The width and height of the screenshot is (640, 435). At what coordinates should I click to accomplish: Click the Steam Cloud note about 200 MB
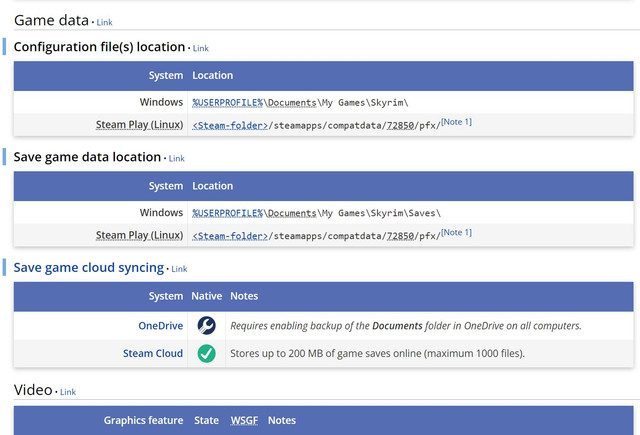coord(377,353)
